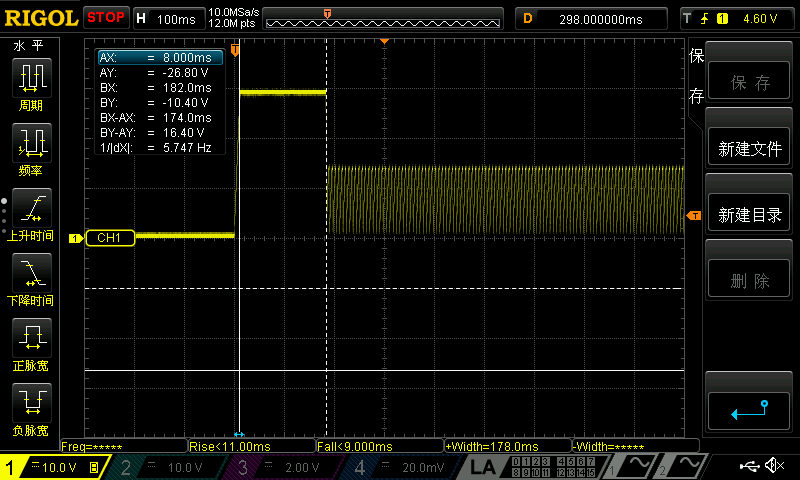Select channel 3 tab
800x480 pixels.
281,467
